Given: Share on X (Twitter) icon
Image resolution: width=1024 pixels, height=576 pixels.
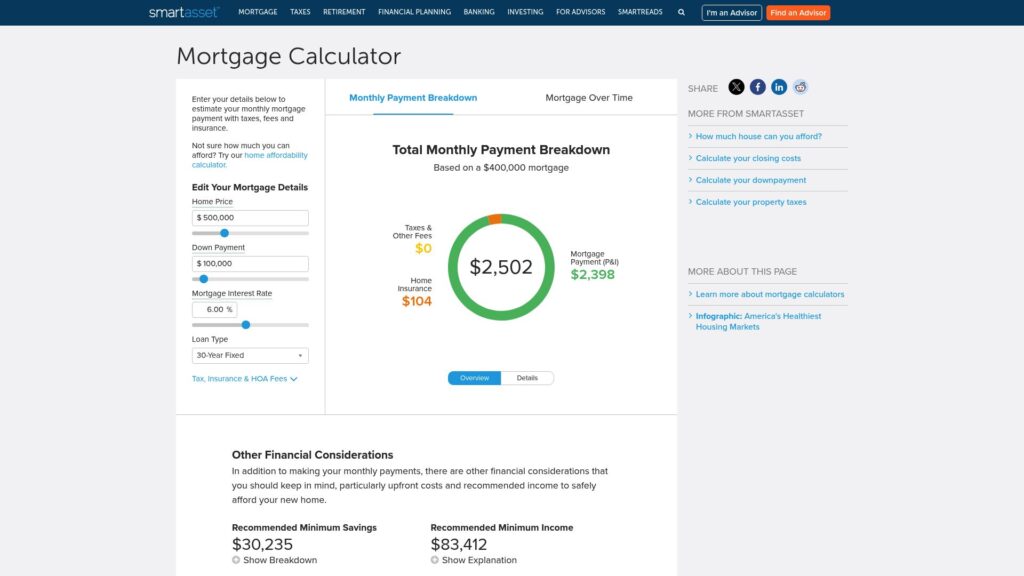Looking at the screenshot, I should pyautogui.click(x=736, y=87).
